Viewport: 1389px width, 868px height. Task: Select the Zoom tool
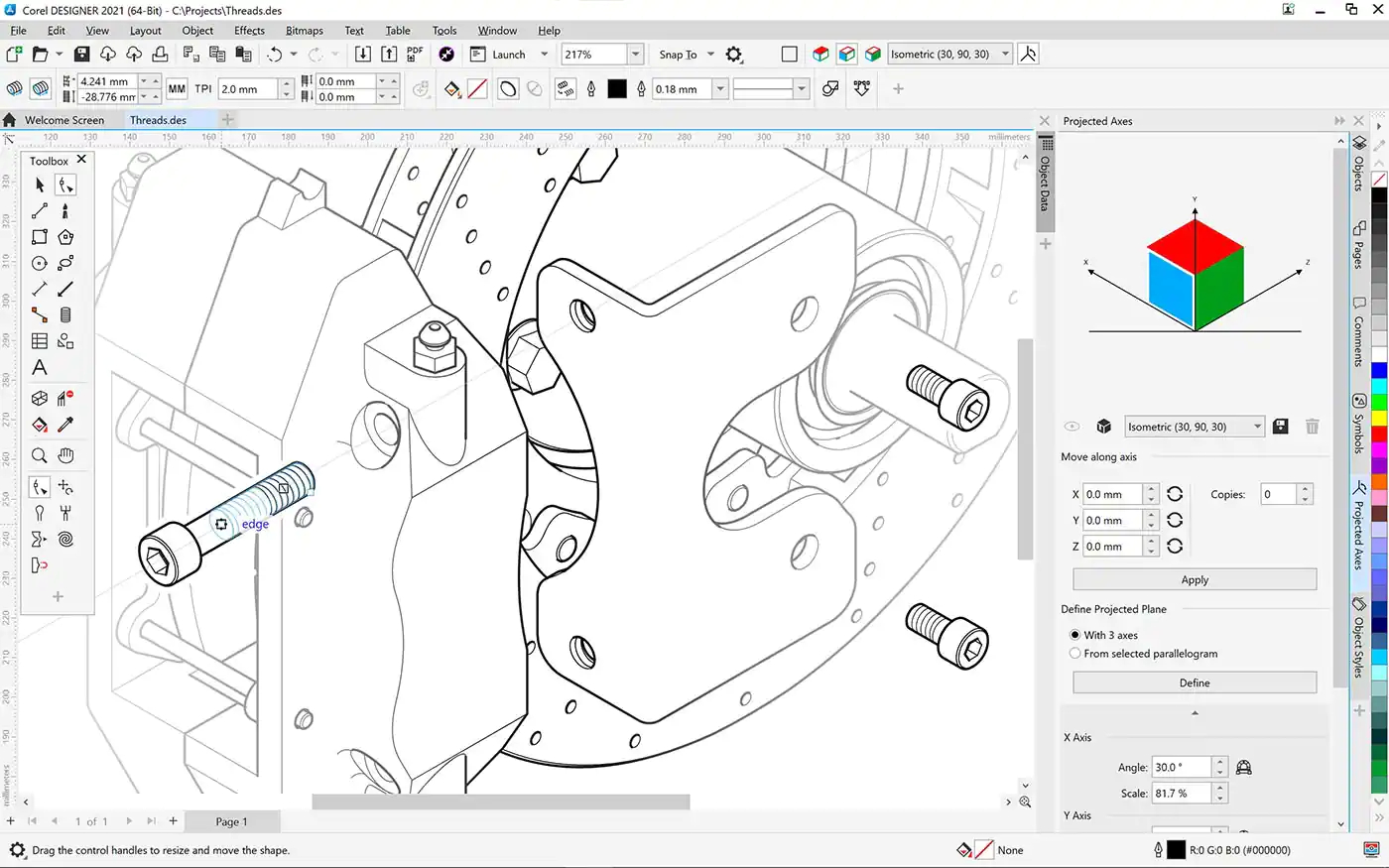coord(40,454)
